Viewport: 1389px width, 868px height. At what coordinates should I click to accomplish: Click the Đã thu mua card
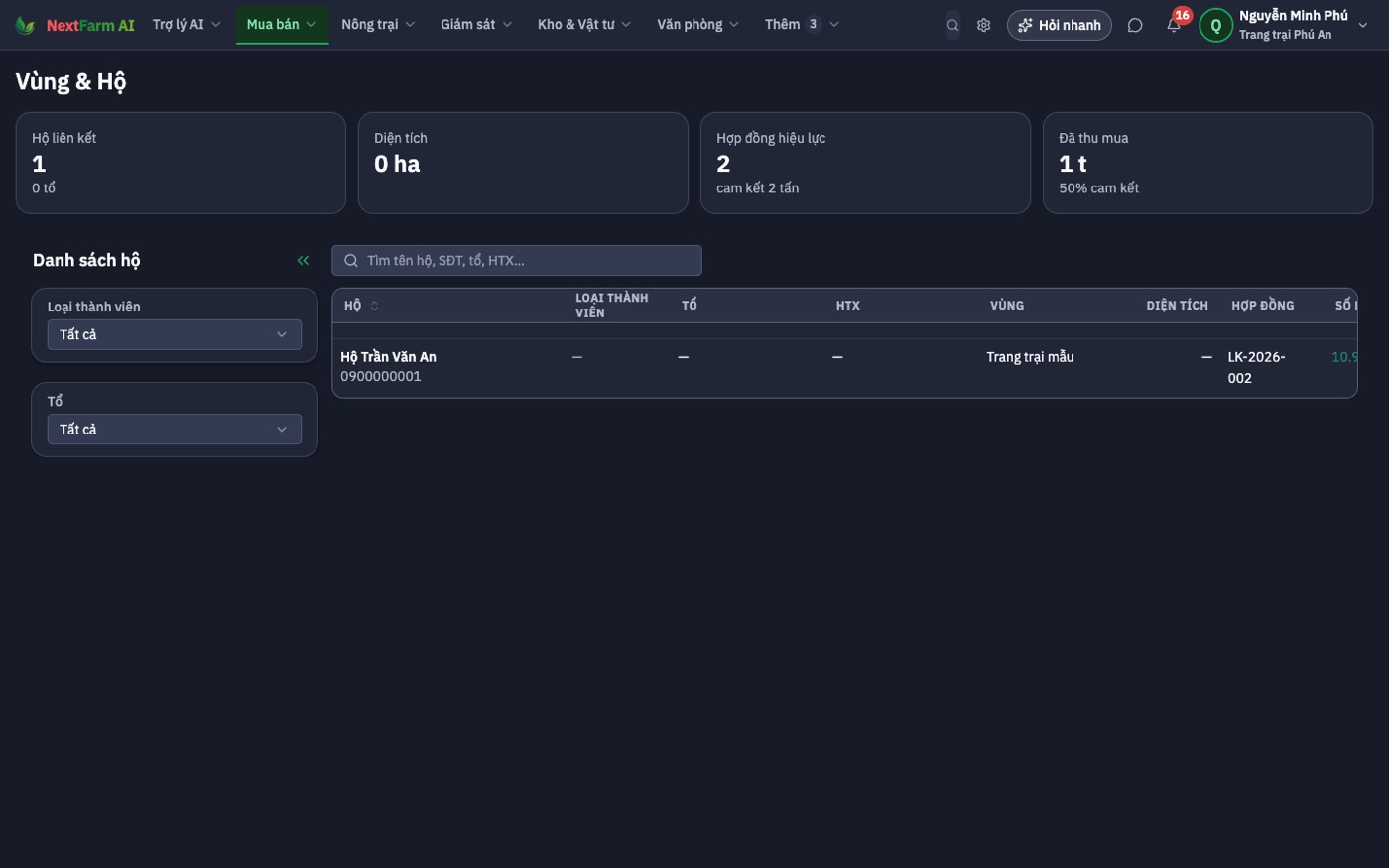click(x=1207, y=163)
